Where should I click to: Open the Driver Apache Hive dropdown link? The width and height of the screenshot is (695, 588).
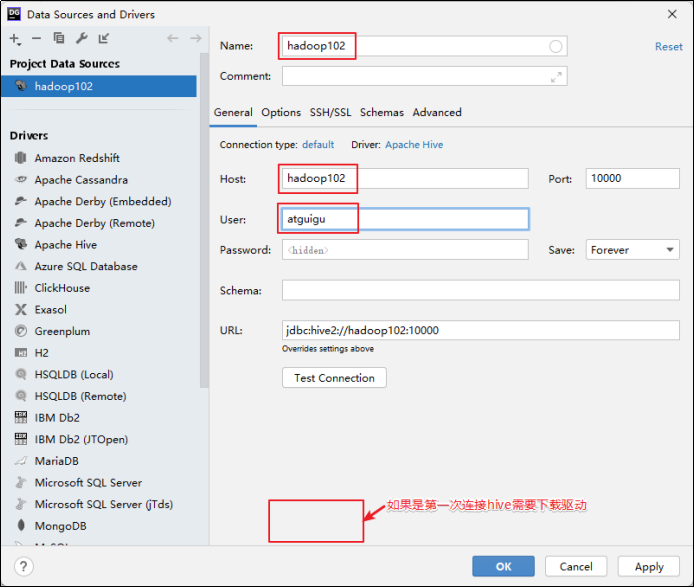pos(414,144)
